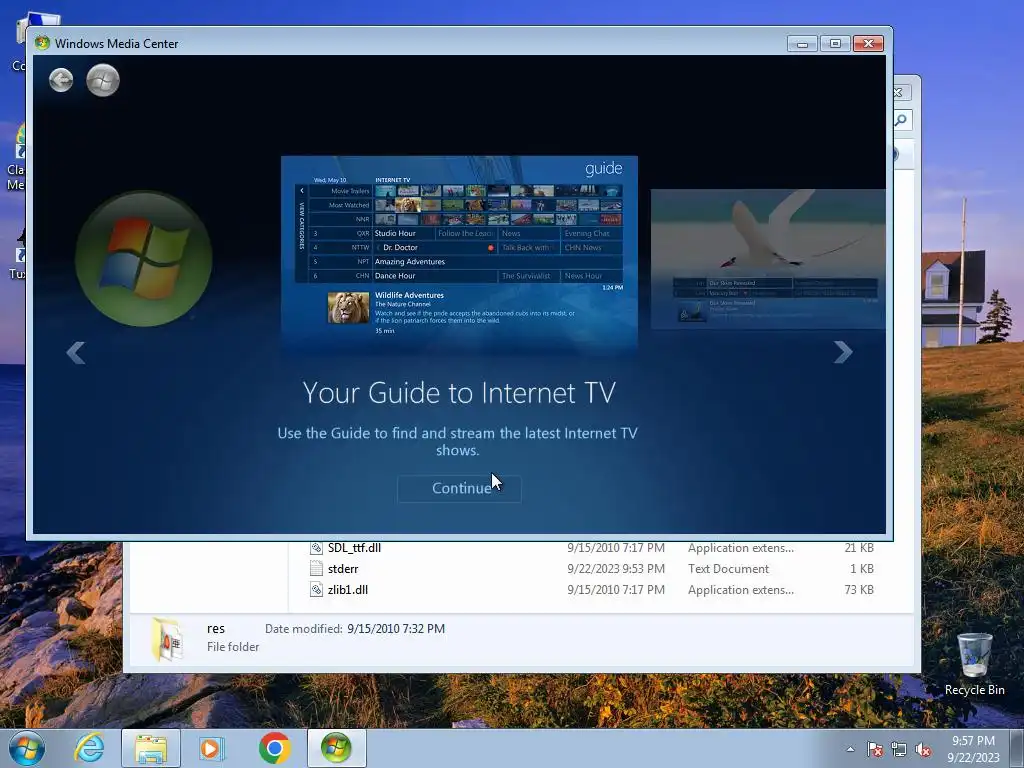
Task: Click Windows Media Center title bar icon
Action: tap(42, 43)
